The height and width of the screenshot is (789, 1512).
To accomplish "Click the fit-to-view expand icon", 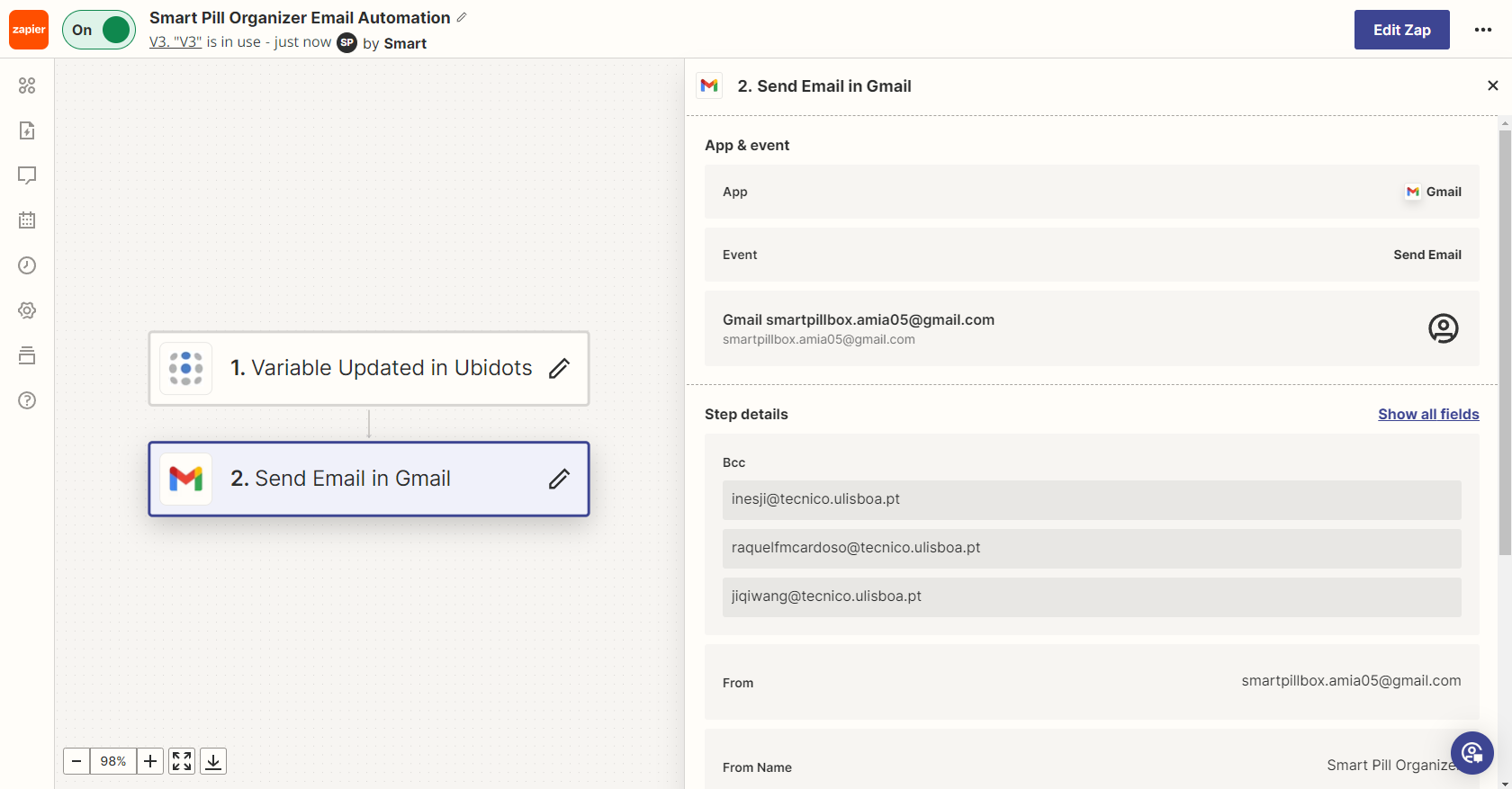I will point(182,761).
